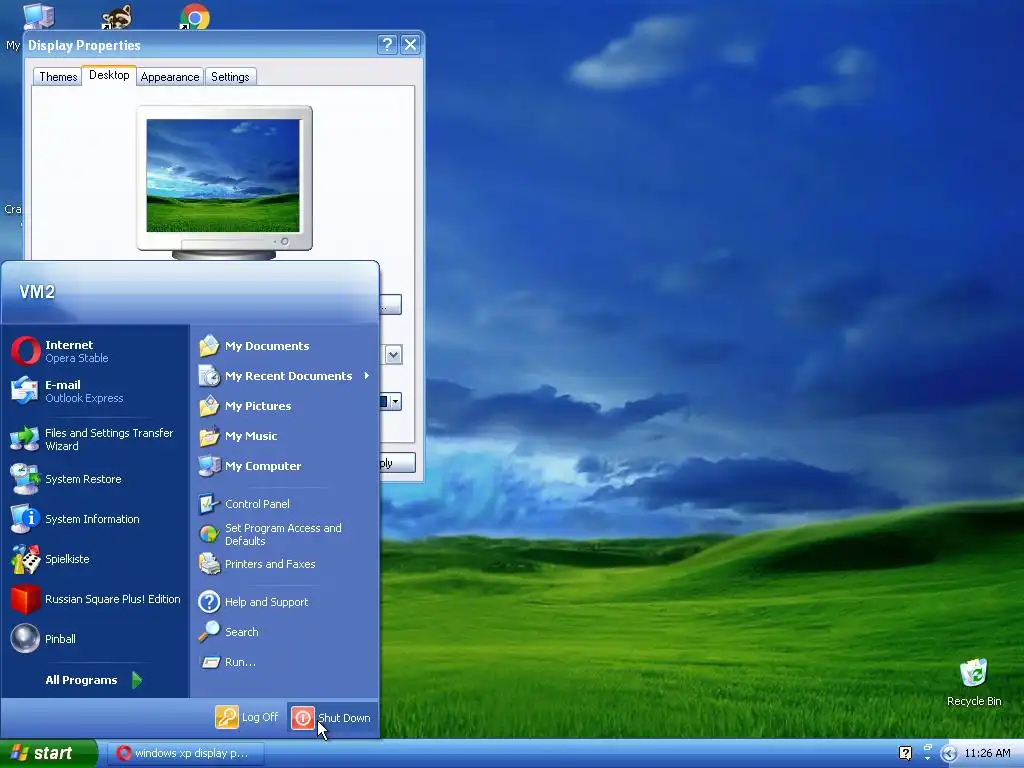1024x768 pixels.
Task: Open Help and Support
Action: click(x=285, y=602)
